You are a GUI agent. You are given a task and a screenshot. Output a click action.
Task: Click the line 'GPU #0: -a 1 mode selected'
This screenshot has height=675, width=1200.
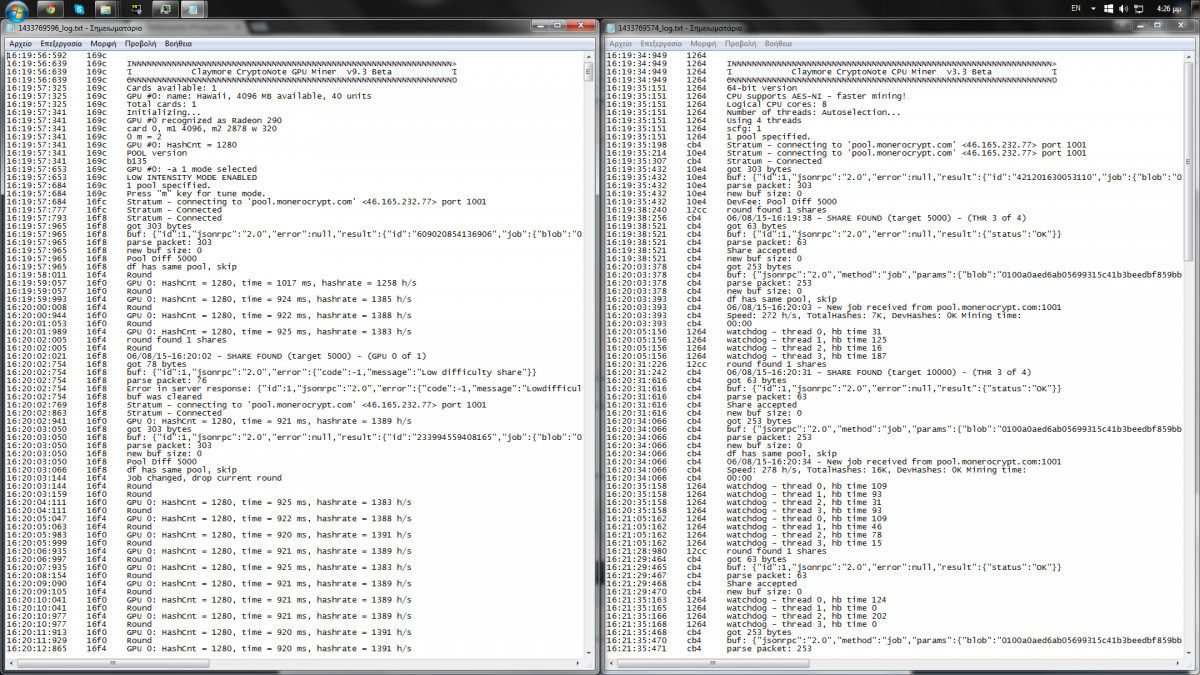click(x=192, y=169)
